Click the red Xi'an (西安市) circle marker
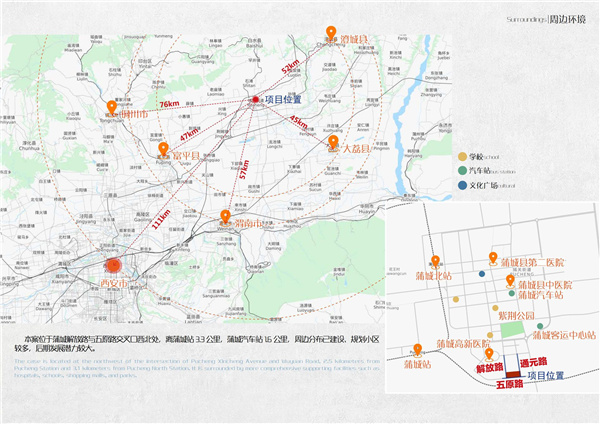 [113, 266]
